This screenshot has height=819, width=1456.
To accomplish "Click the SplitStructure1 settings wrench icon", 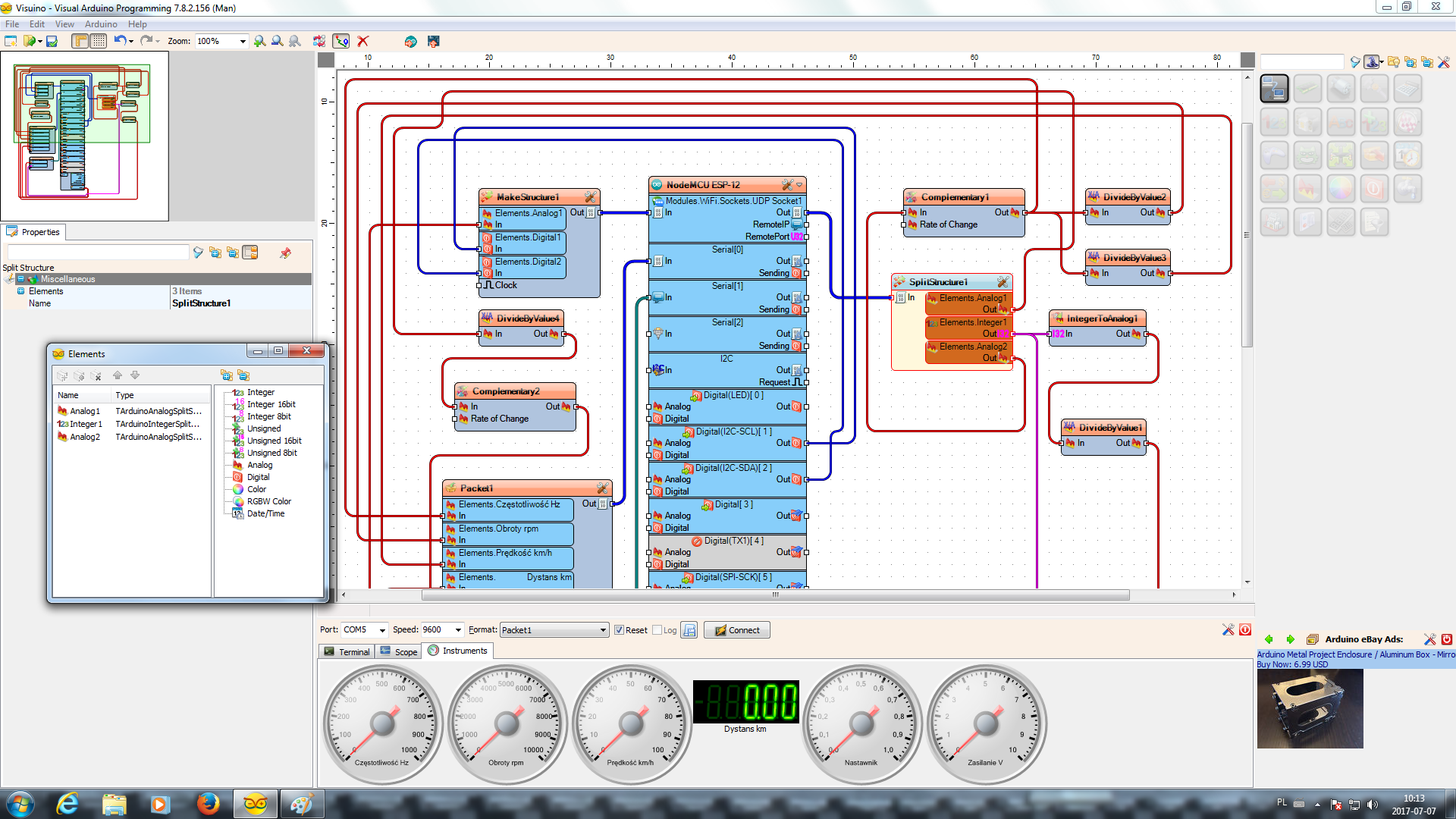I will (x=1003, y=282).
